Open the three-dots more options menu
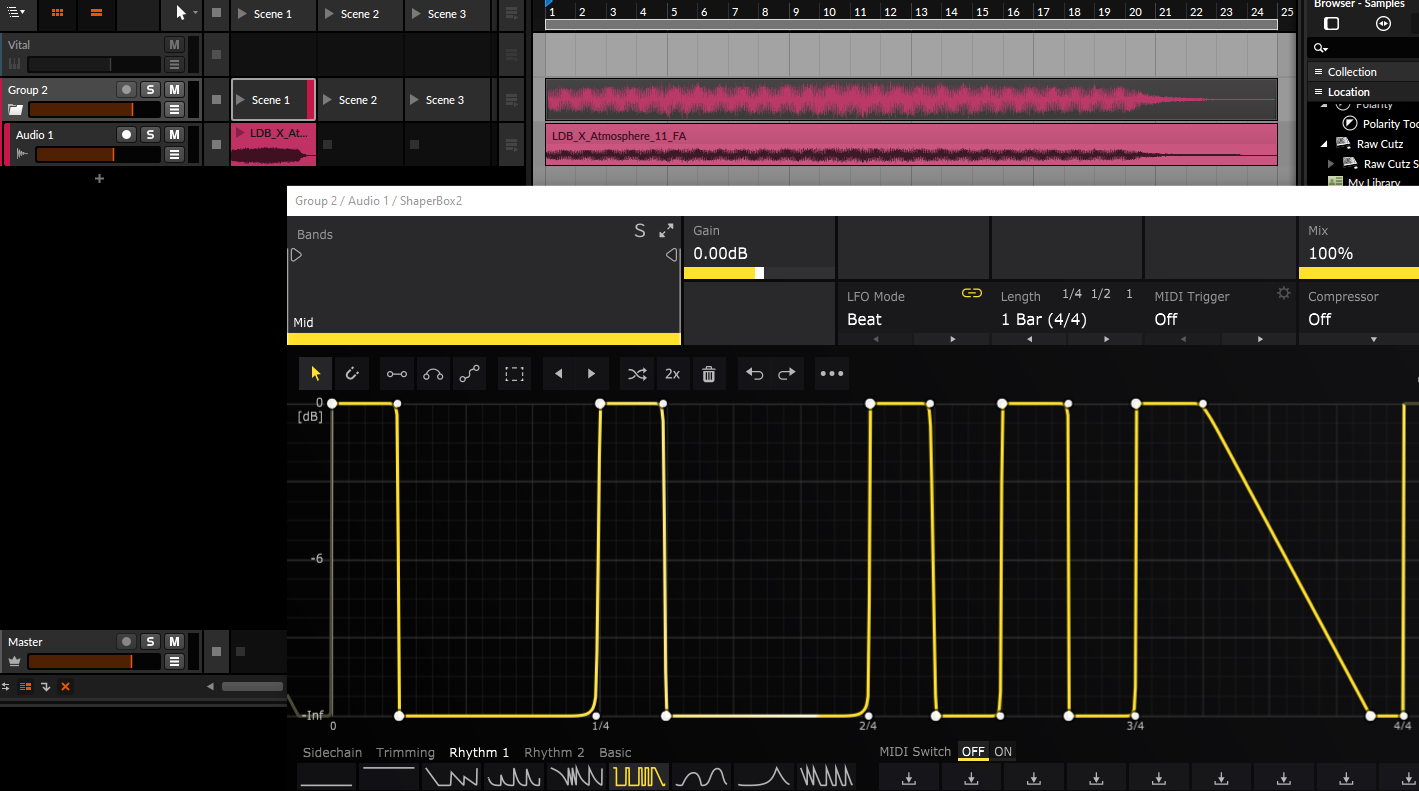 pyautogui.click(x=832, y=374)
